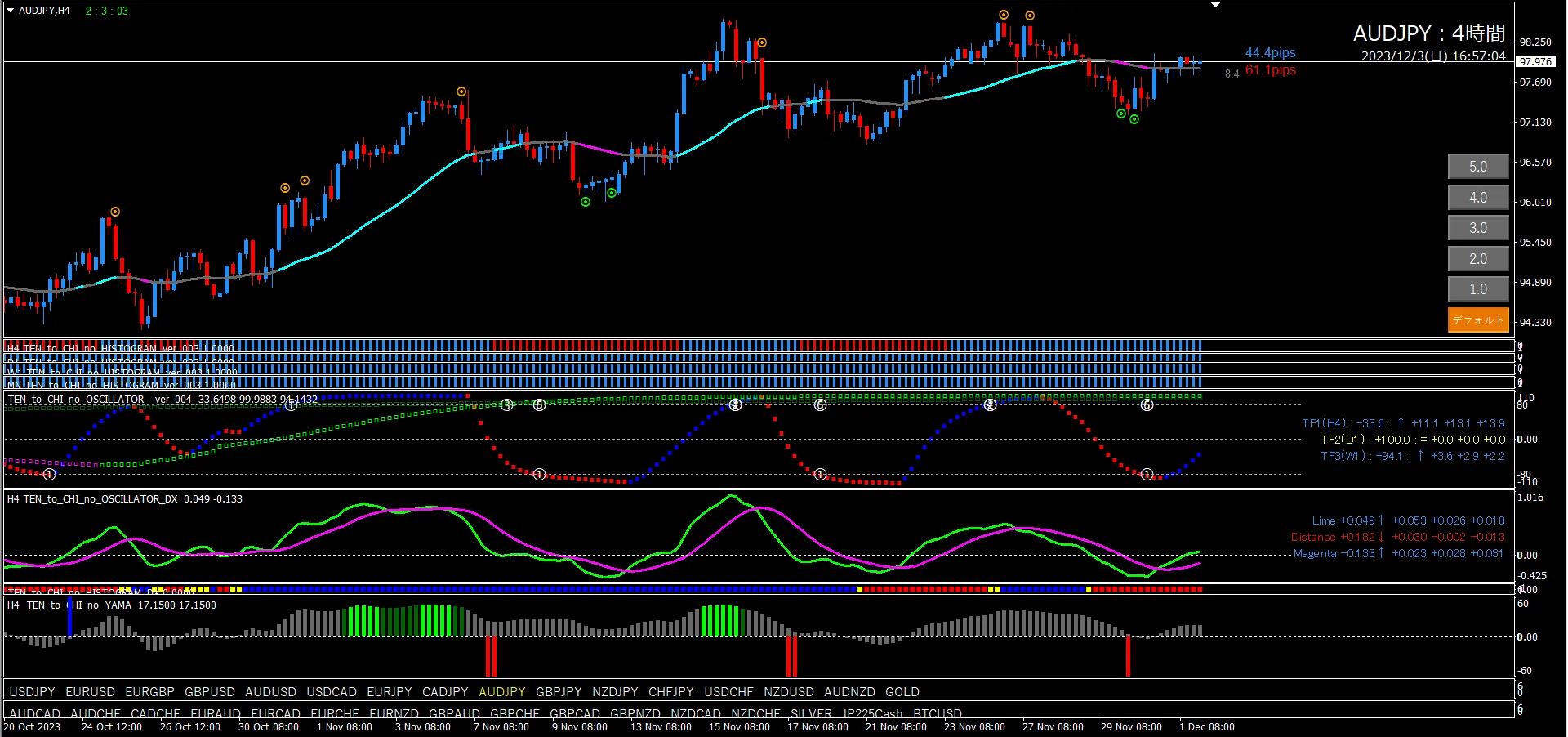Click the blue 44.4pips readout
The image size is (1568, 737).
tap(1270, 53)
